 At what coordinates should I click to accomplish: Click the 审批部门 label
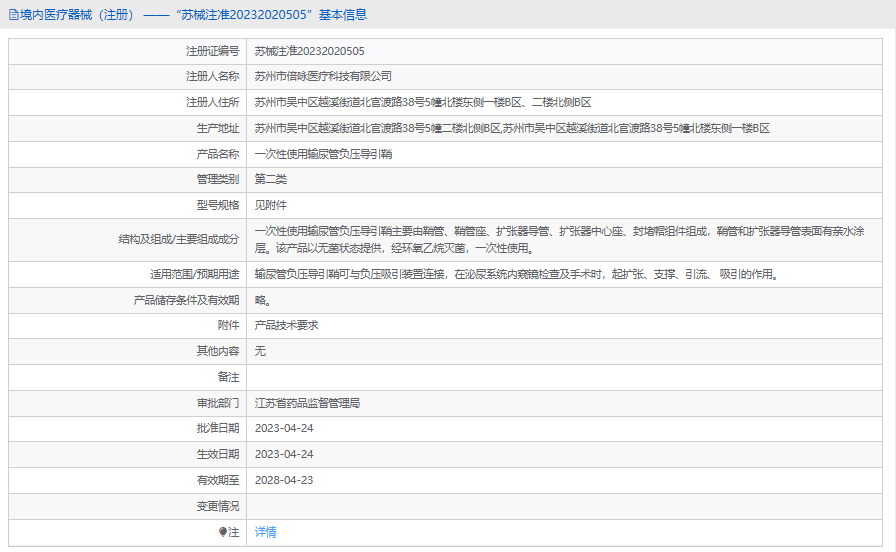(218, 403)
